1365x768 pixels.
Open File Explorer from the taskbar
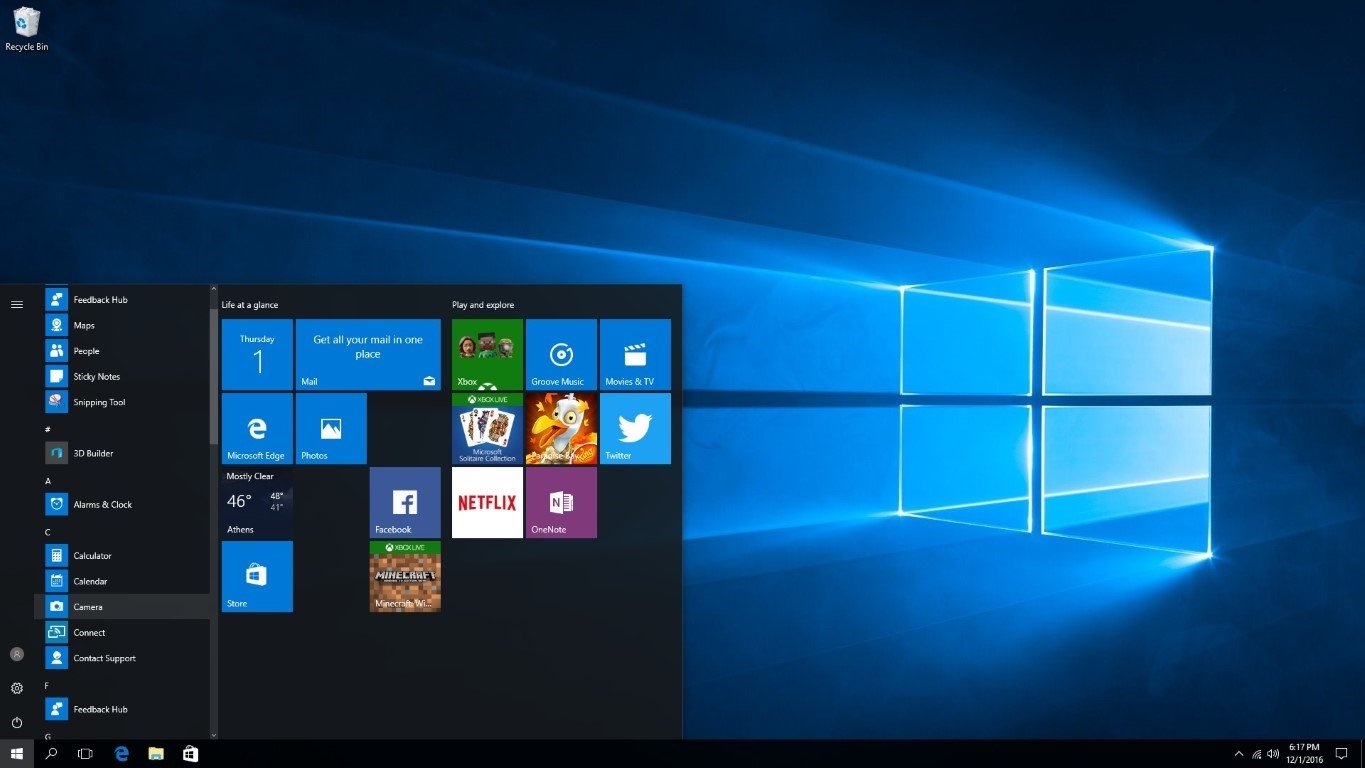pyautogui.click(x=156, y=754)
